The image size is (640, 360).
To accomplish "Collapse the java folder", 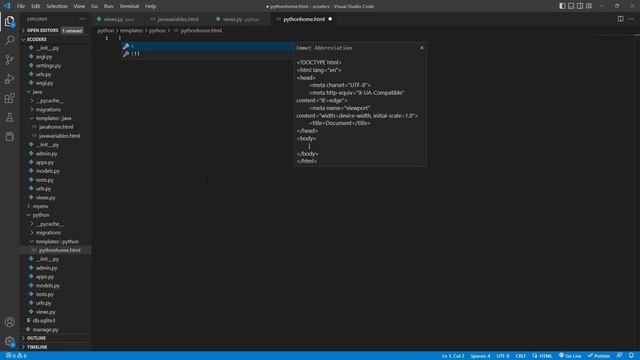I will click(55, 92).
